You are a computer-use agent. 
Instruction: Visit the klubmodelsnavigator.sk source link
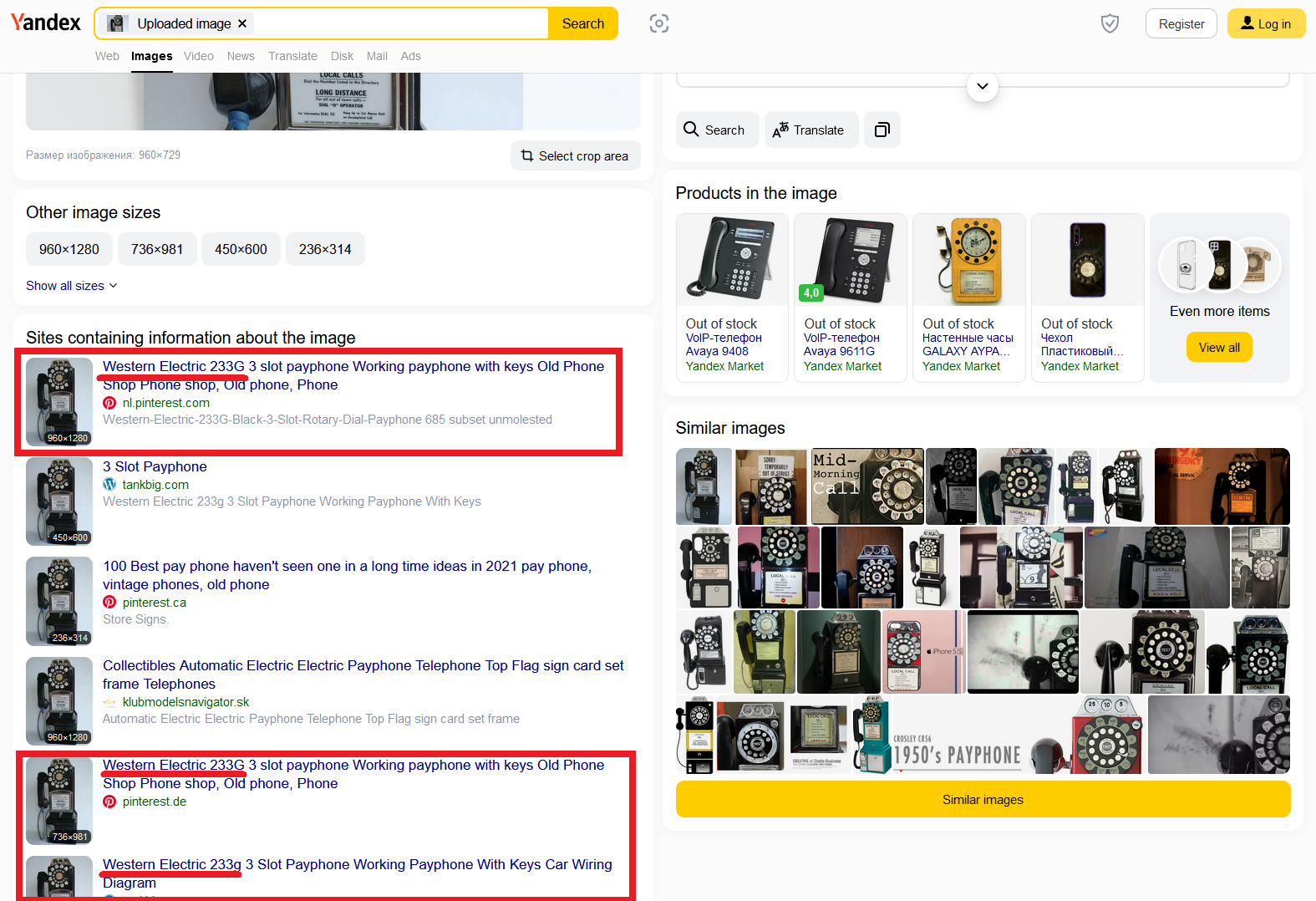(x=185, y=702)
